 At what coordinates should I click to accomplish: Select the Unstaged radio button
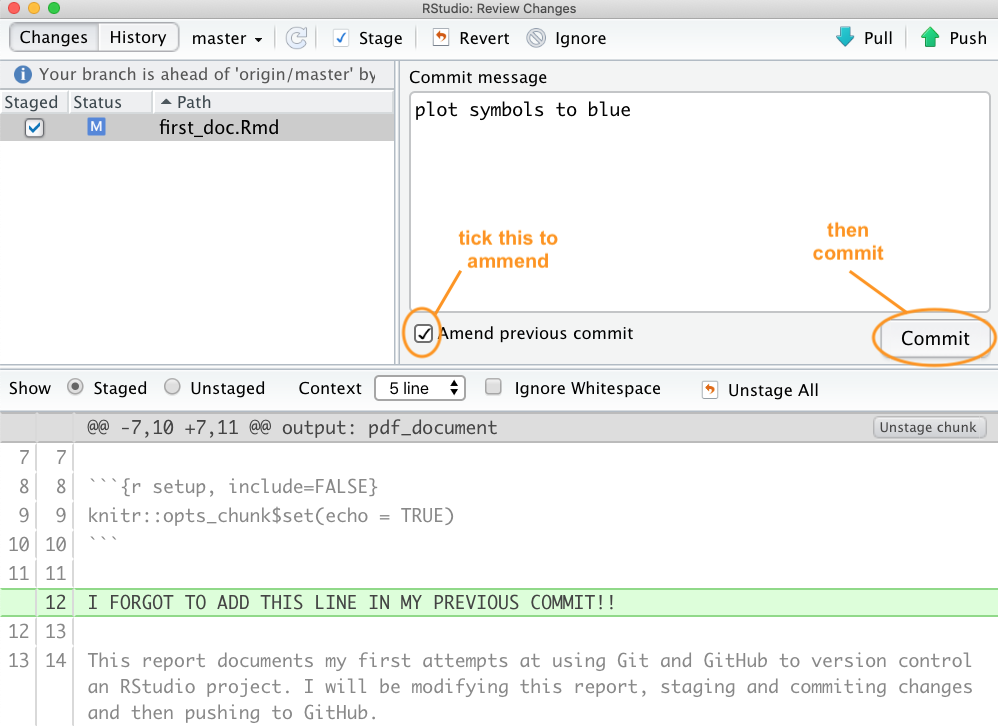(172, 388)
